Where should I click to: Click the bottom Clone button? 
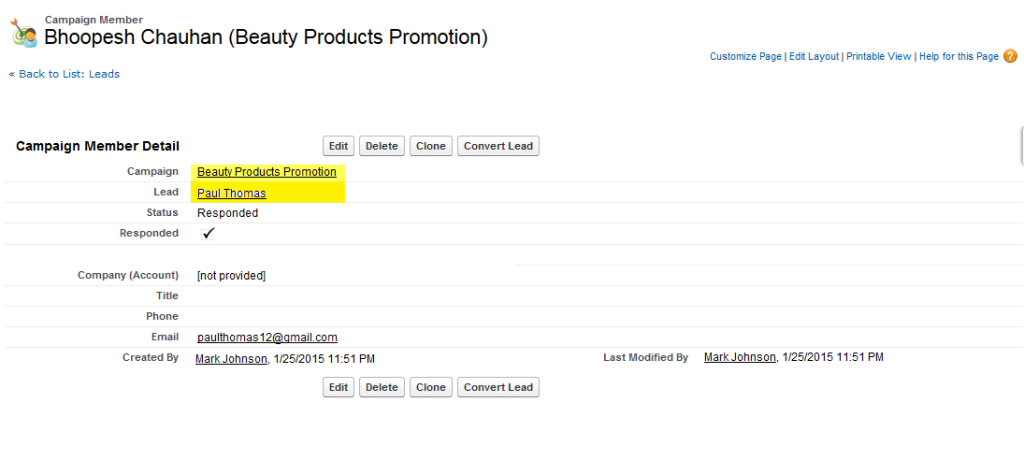click(x=430, y=387)
